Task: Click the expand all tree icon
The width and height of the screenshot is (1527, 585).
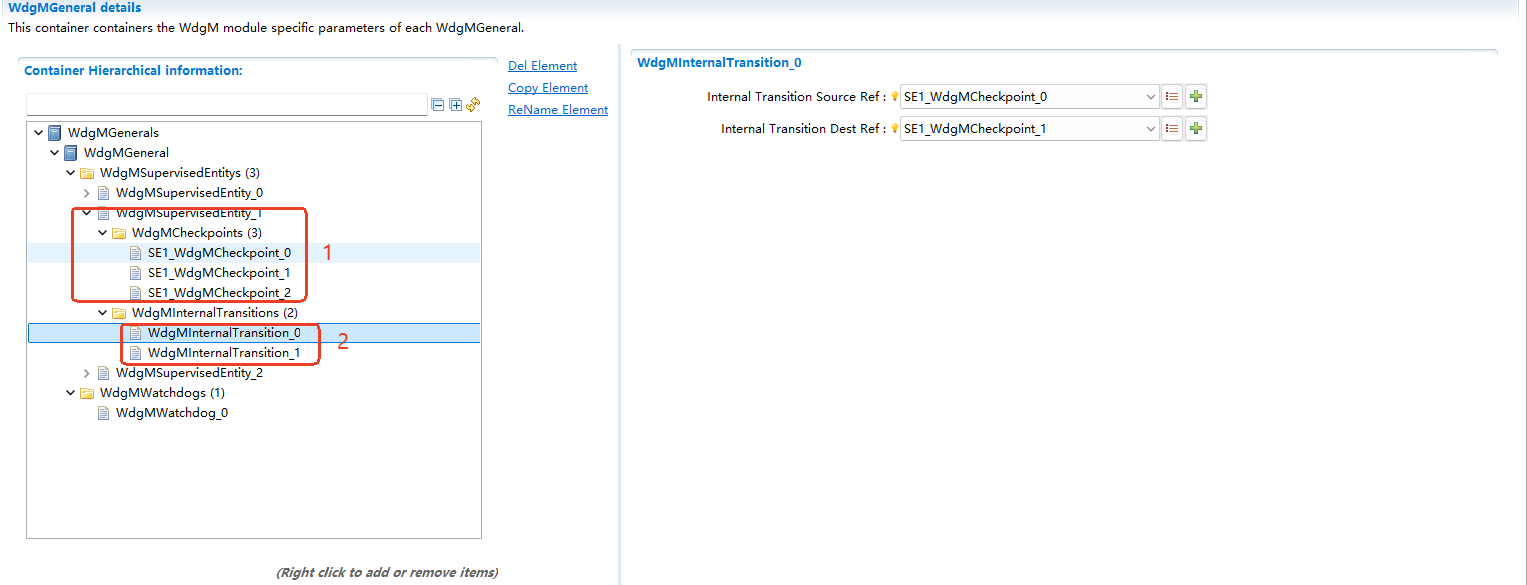Action: click(456, 105)
